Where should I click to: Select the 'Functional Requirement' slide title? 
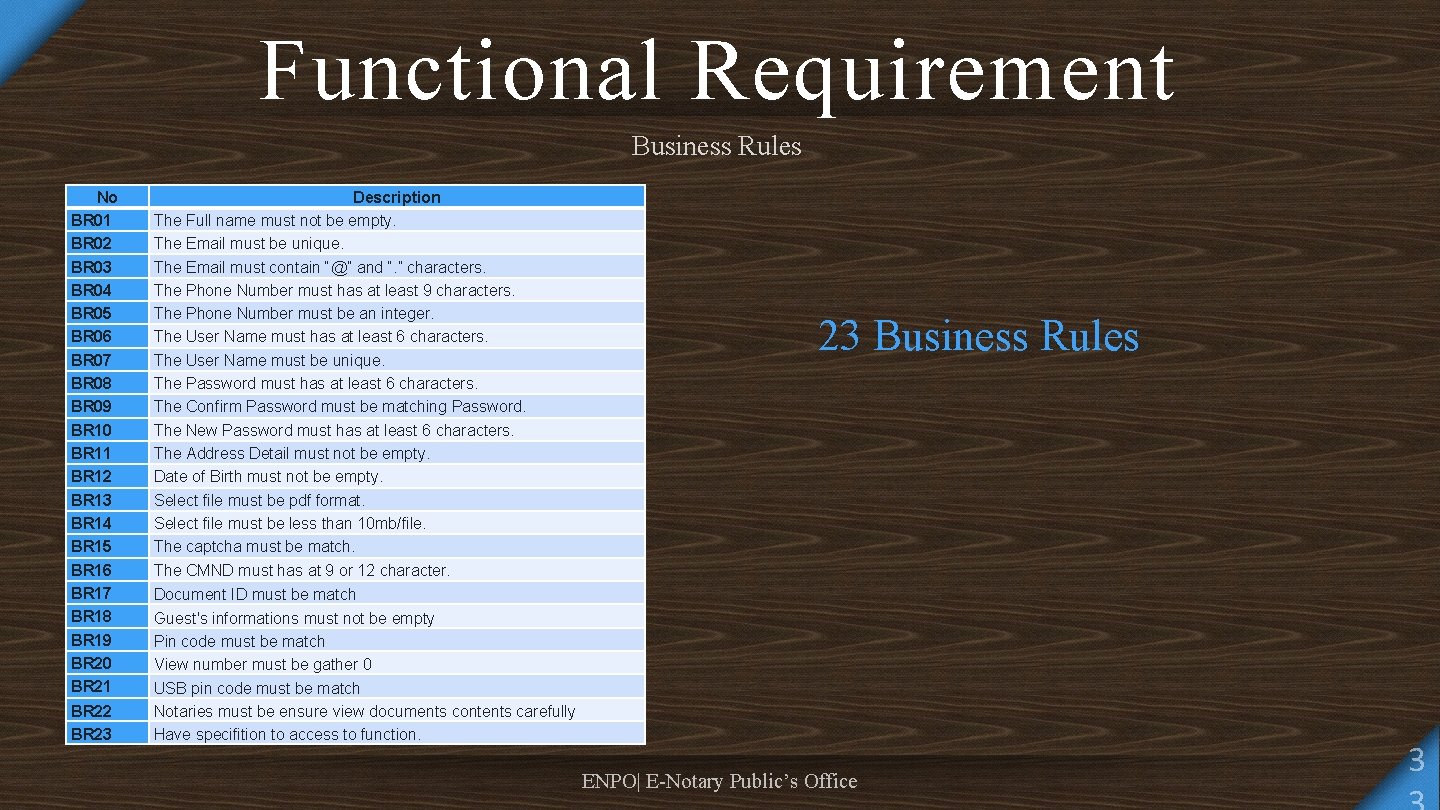[716, 72]
